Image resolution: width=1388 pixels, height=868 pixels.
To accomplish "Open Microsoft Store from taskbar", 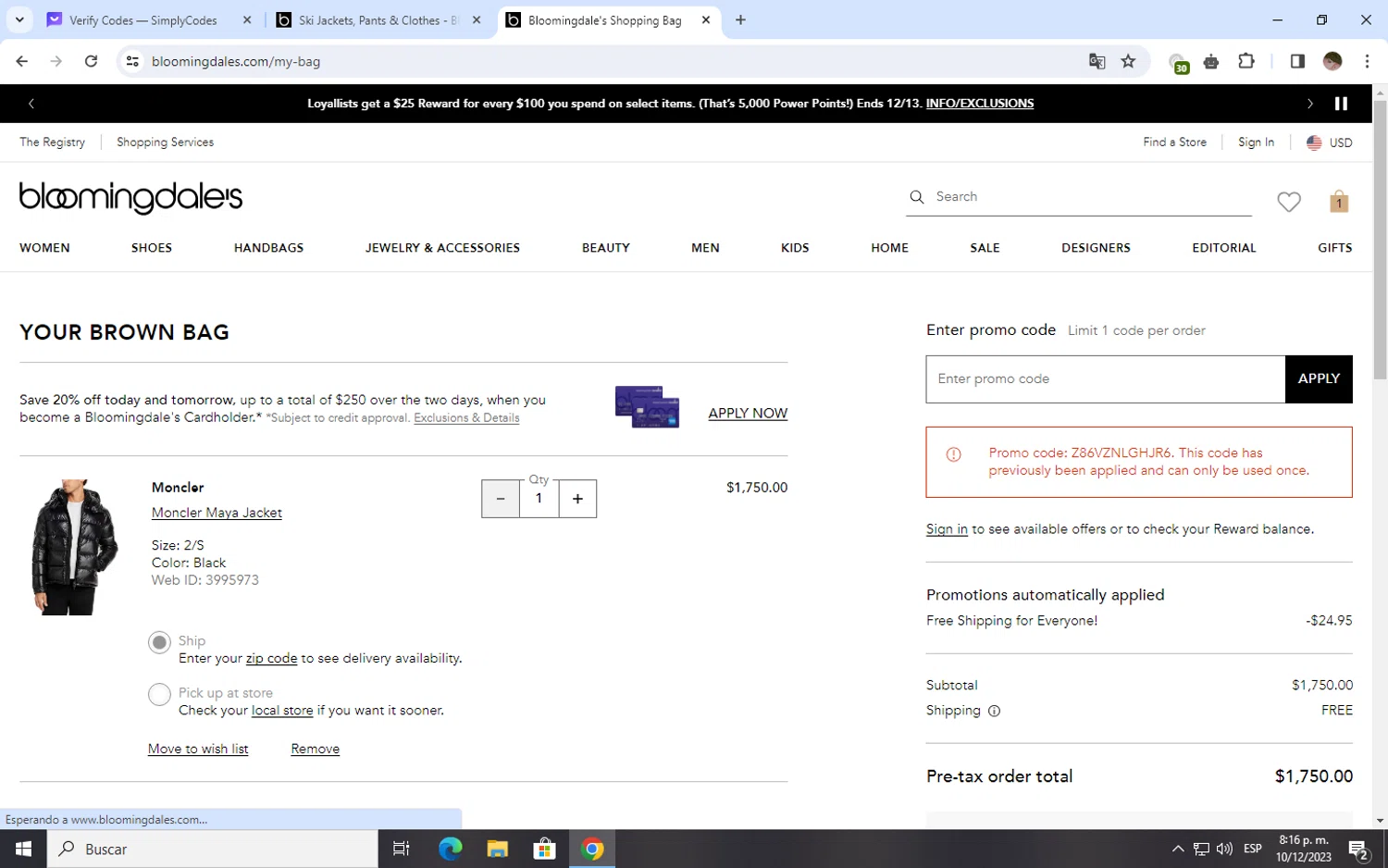I will click(544, 849).
